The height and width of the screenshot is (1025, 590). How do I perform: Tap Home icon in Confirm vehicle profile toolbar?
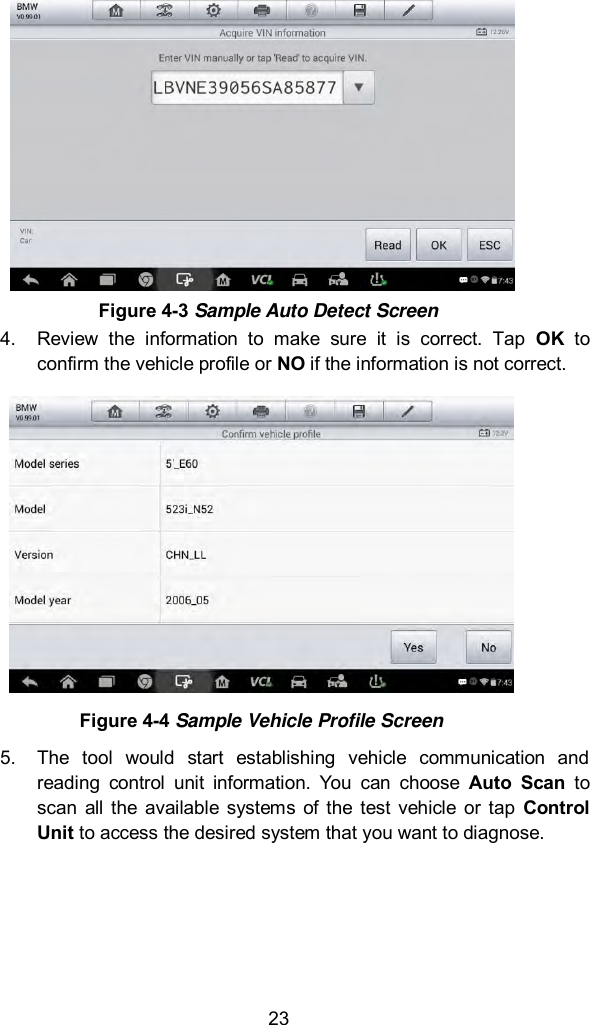click(115, 411)
